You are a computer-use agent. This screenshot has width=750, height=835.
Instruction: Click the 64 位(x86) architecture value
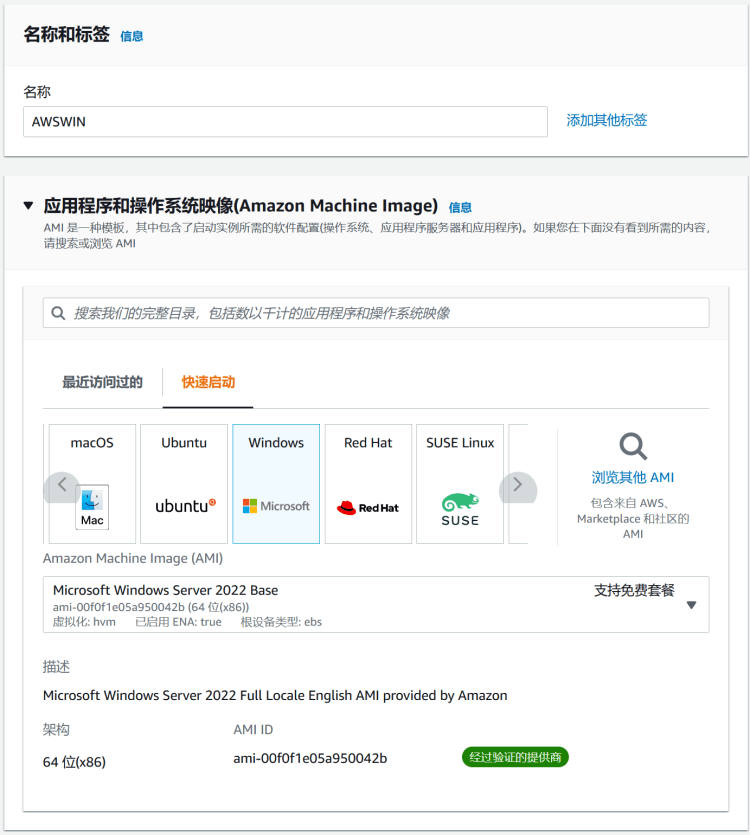click(74, 762)
